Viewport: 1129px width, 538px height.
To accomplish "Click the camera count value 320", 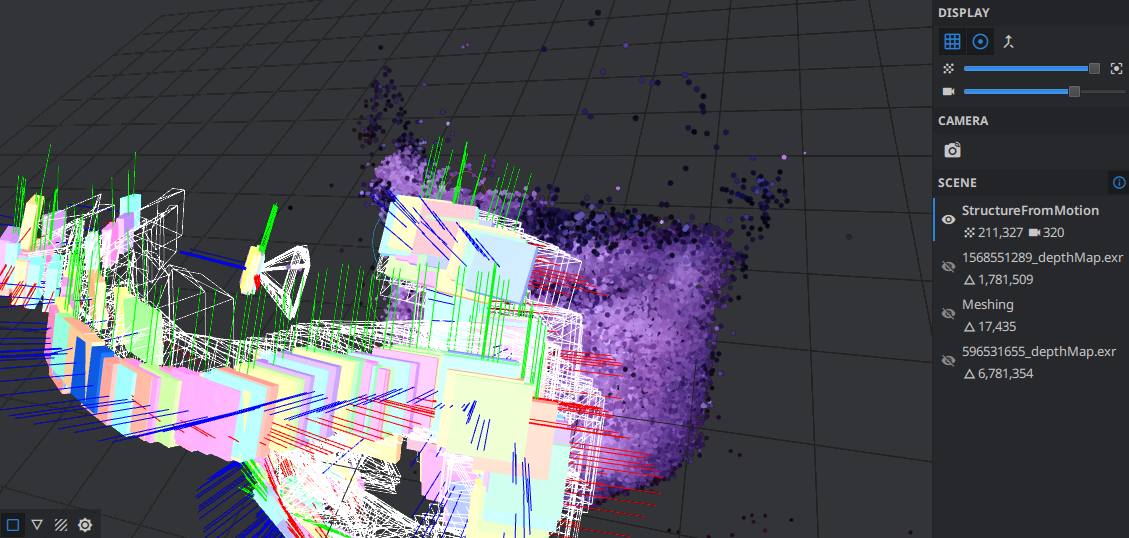I will click(1055, 233).
